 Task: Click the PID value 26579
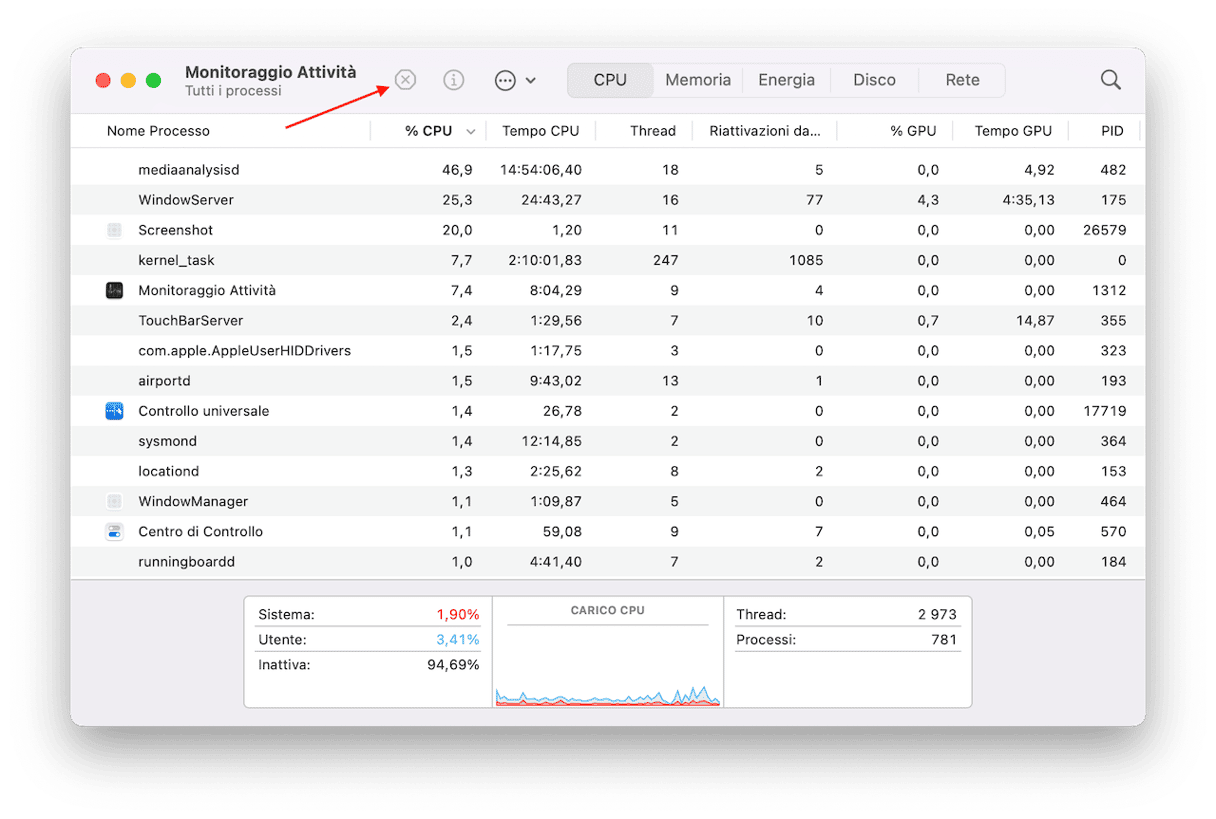(x=1104, y=230)
